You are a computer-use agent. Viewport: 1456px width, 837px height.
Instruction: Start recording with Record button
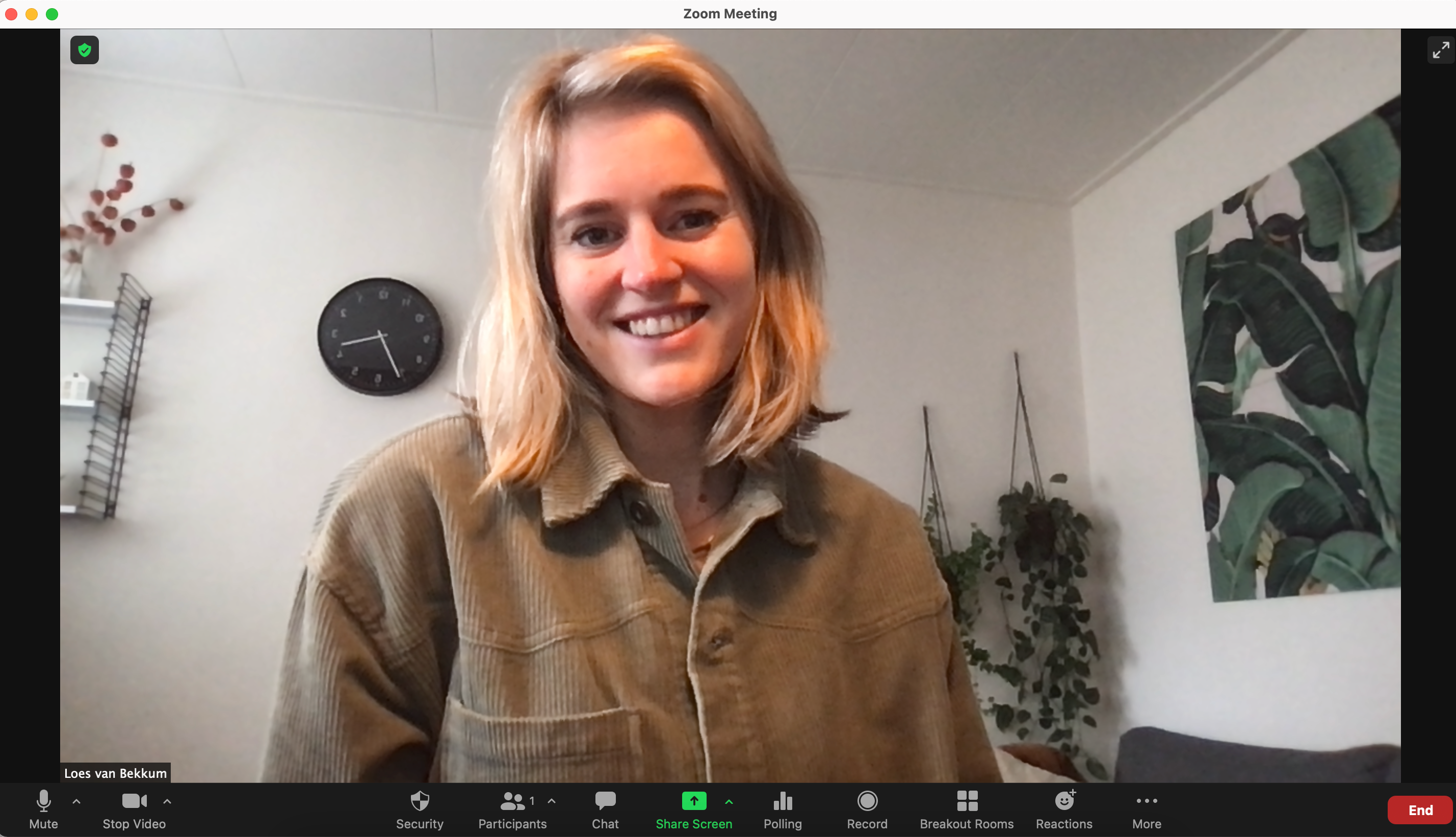tap(867, 809)
